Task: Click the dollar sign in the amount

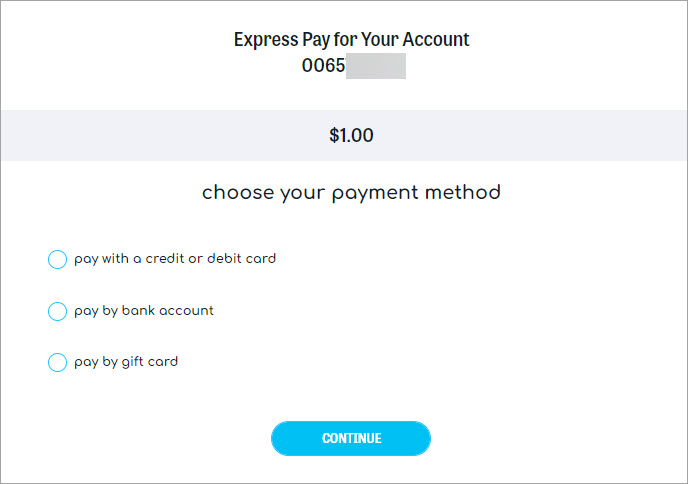Action: 334,135
